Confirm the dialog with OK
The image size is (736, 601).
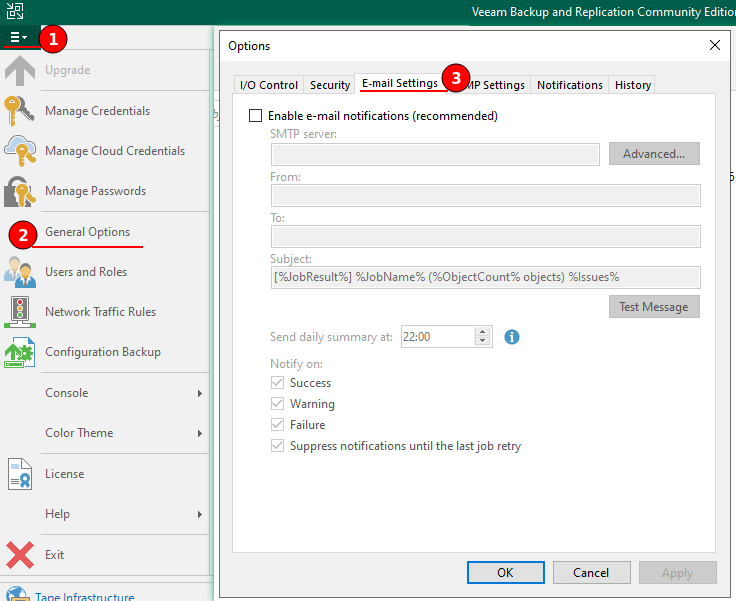(x=506, y=573)
